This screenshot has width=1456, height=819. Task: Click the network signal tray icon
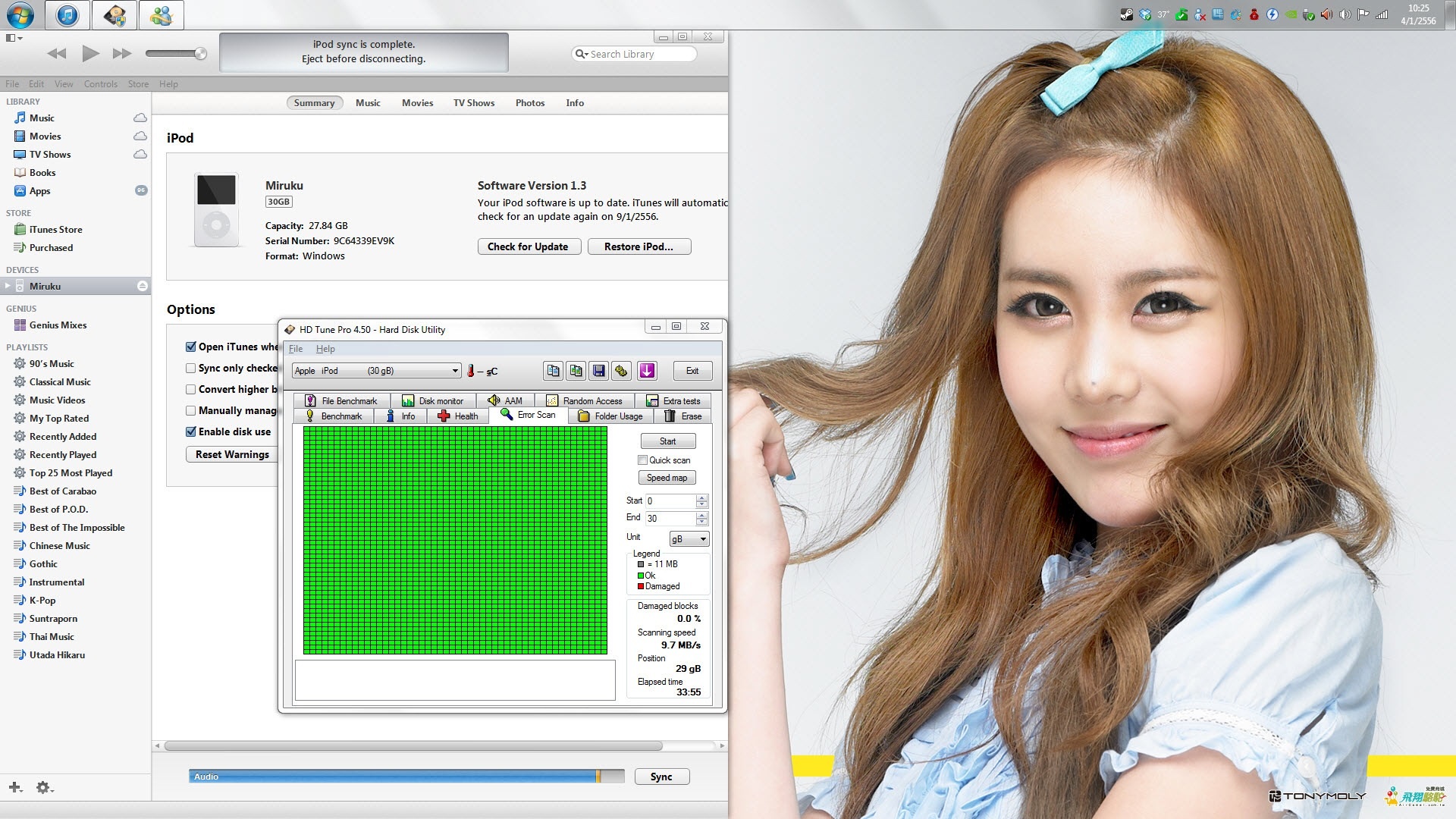1382,14
